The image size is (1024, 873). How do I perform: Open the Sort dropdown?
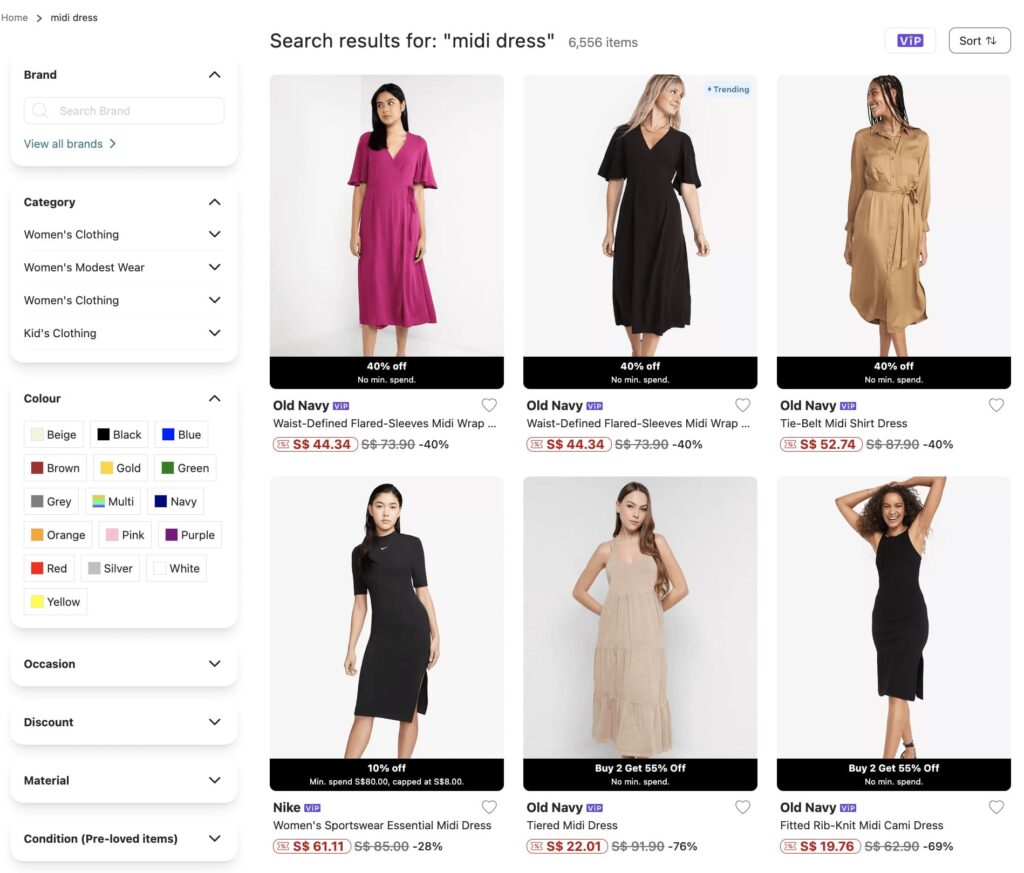pos(979,41)
